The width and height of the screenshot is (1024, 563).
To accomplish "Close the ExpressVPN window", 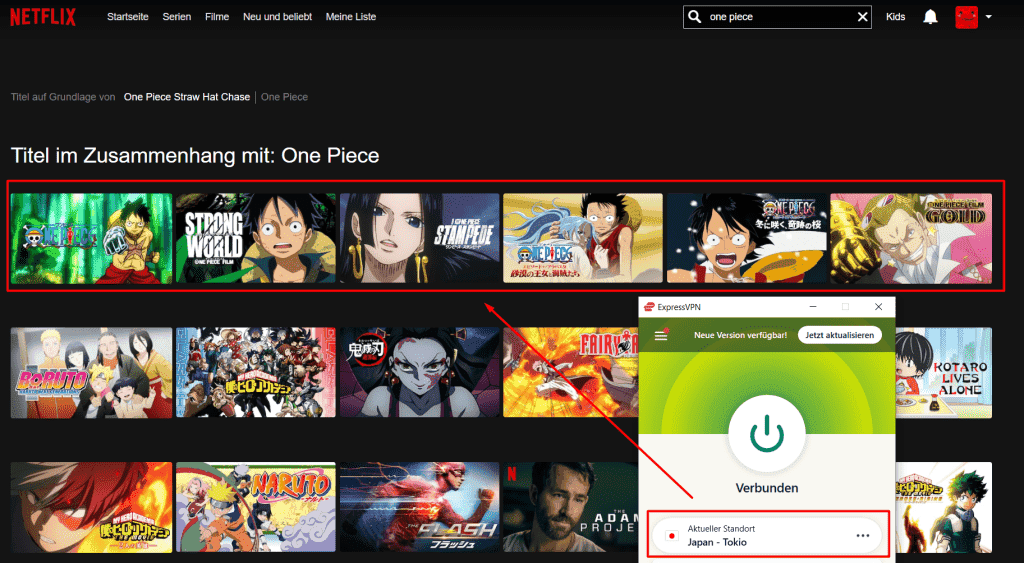I will 878,307.
